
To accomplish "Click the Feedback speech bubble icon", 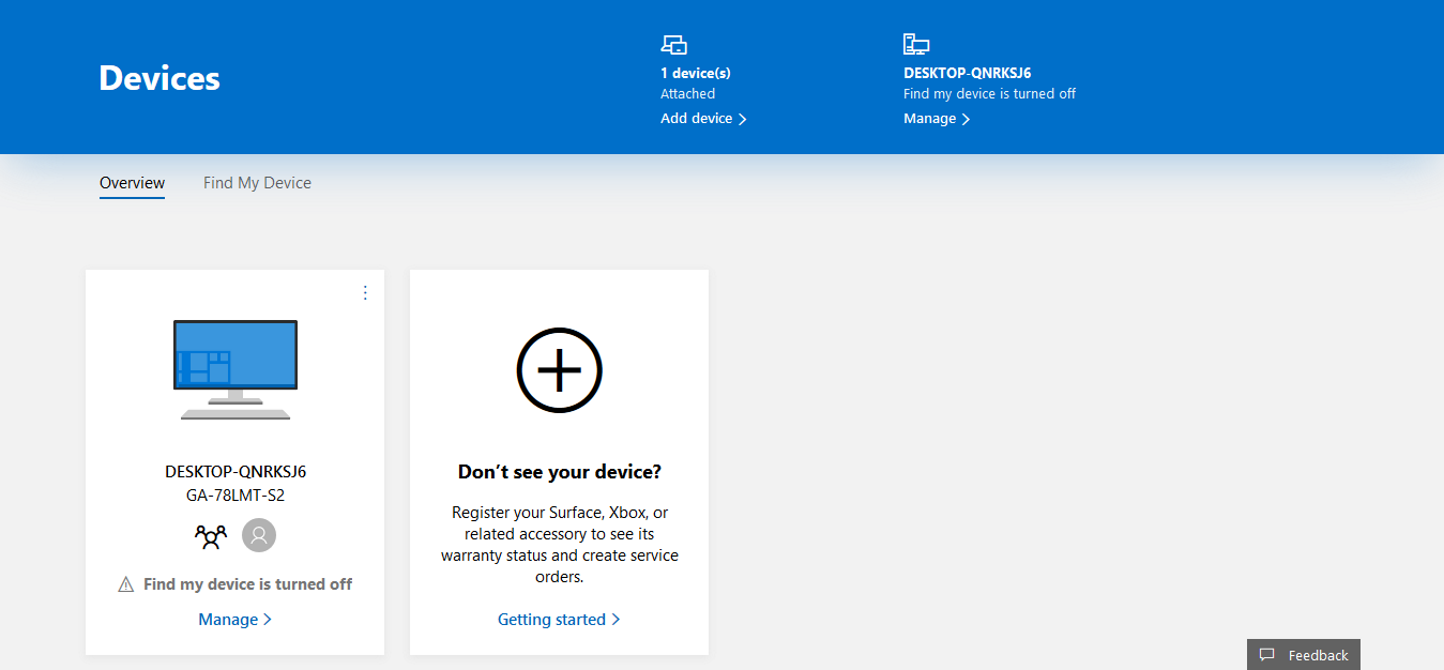I will click(1267, 655).
